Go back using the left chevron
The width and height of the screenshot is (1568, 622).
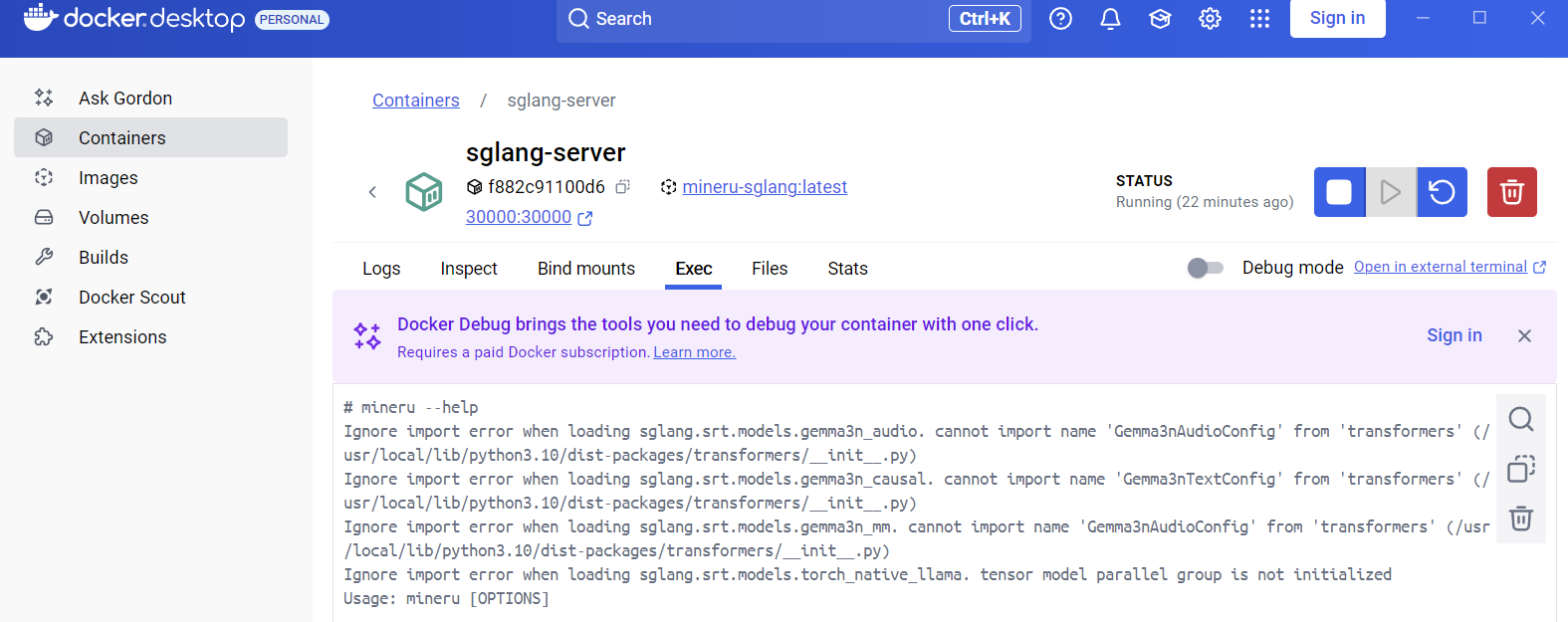coord(372,192)
